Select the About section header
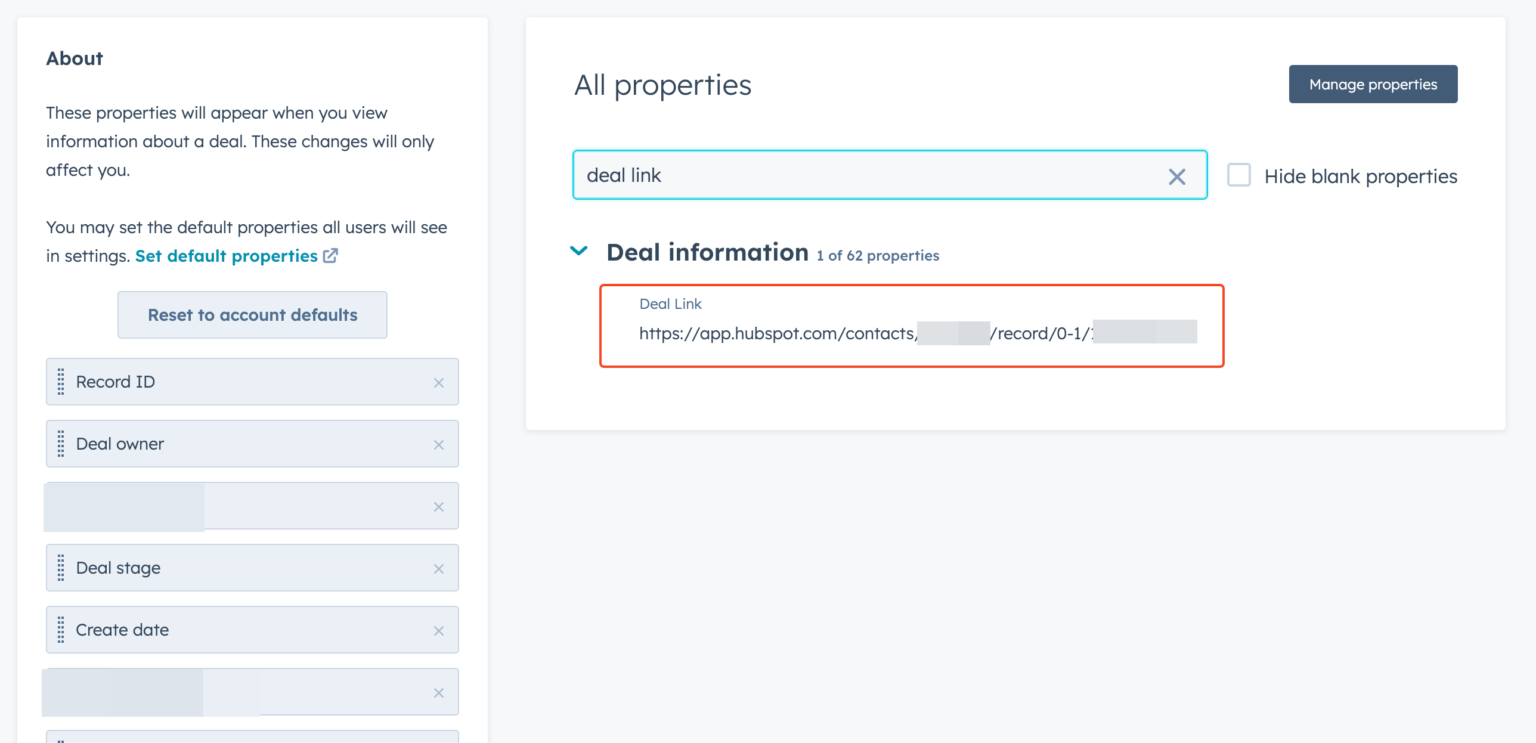The height and width of the screenshot is (743, 1536). coord(74,58)
